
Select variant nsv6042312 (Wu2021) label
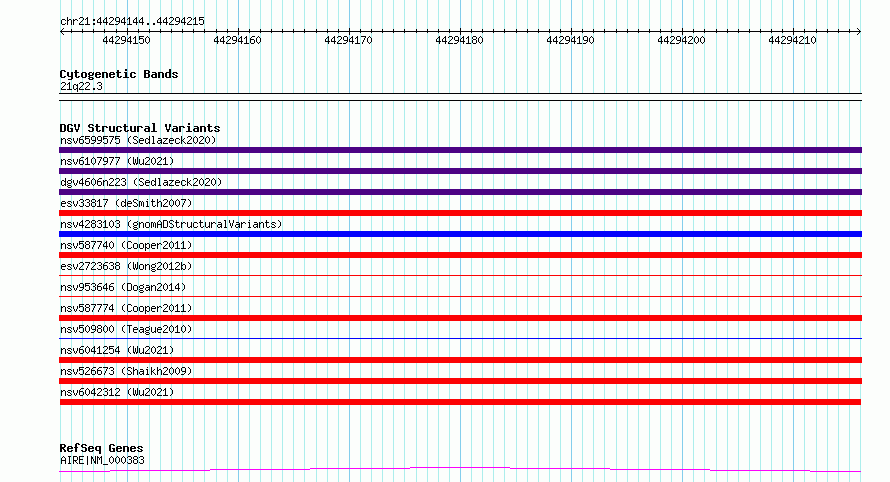click(117, 392)
